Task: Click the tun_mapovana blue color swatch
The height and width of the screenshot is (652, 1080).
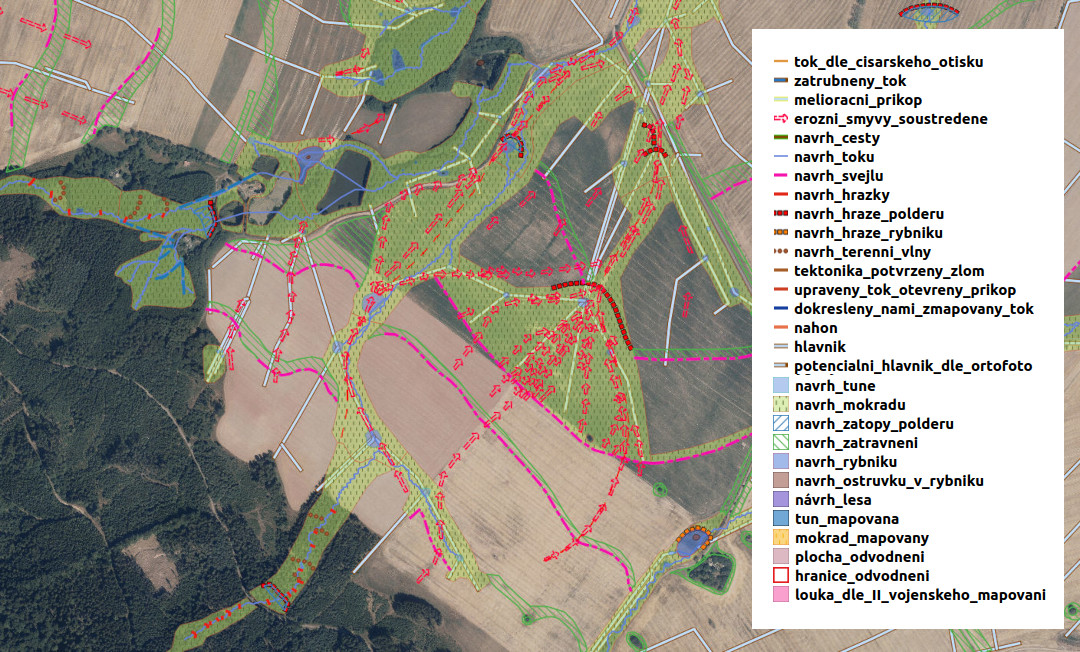Action: tap(781, 519)
